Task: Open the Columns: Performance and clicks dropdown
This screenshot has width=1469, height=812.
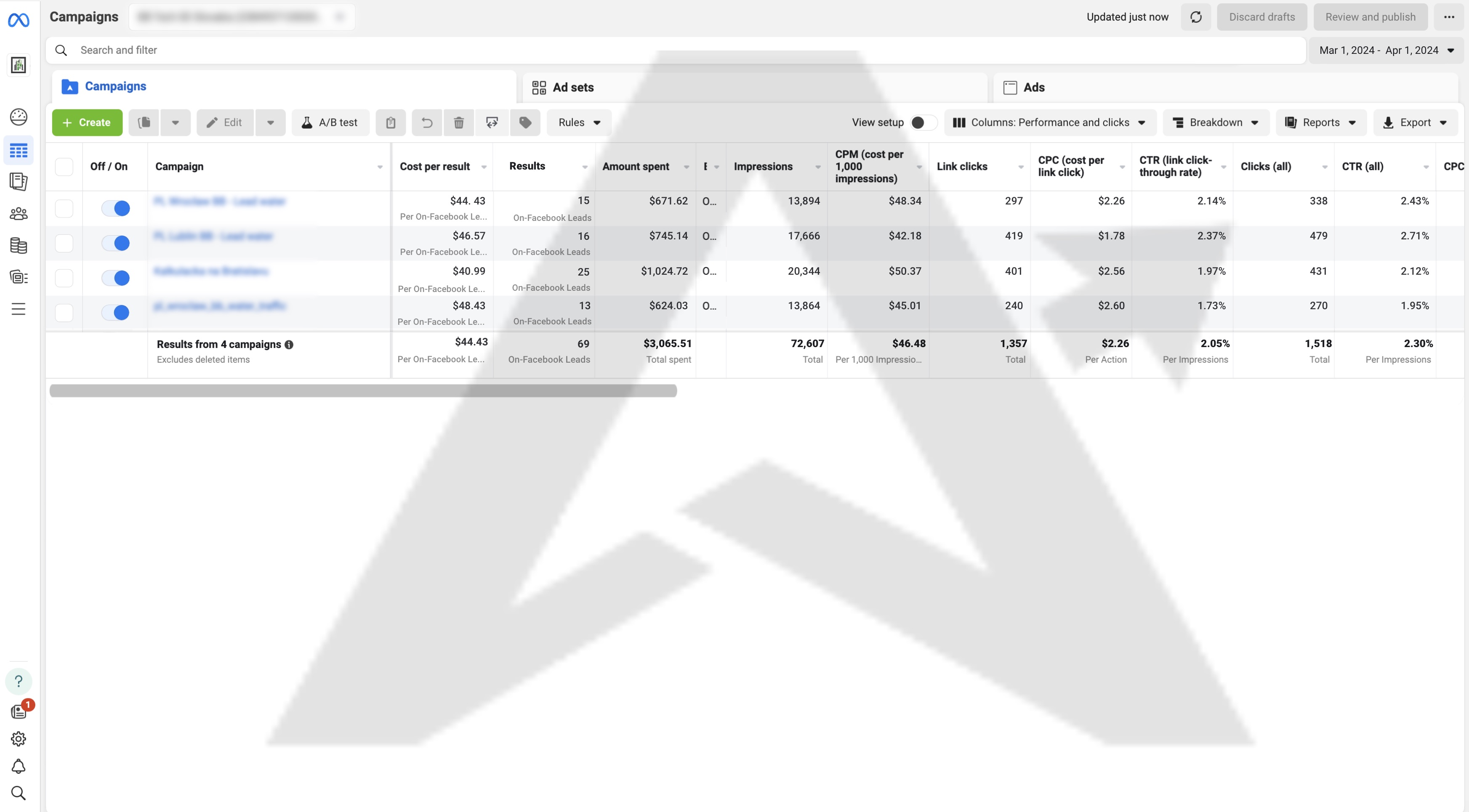Action: (1050, 122)
